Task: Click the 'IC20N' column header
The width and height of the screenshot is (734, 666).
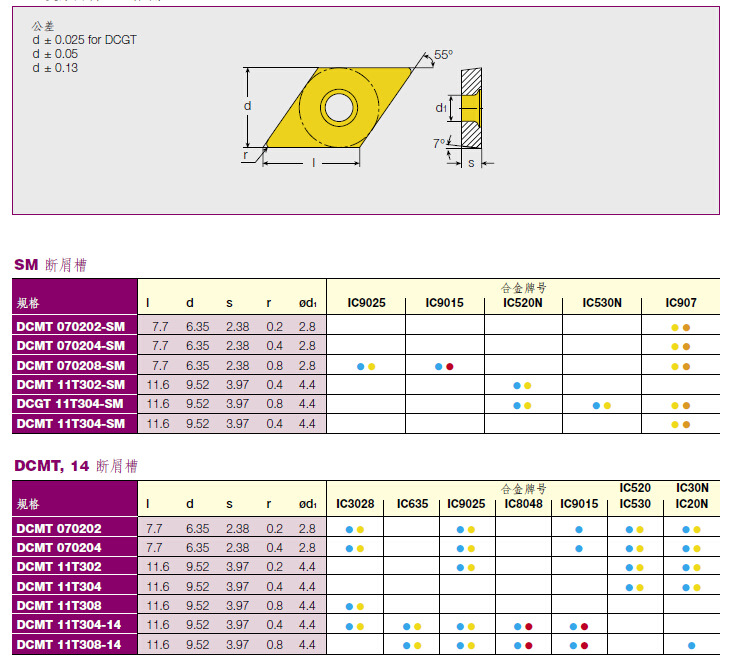Action: pyautogui.click(x=691, y=504)
